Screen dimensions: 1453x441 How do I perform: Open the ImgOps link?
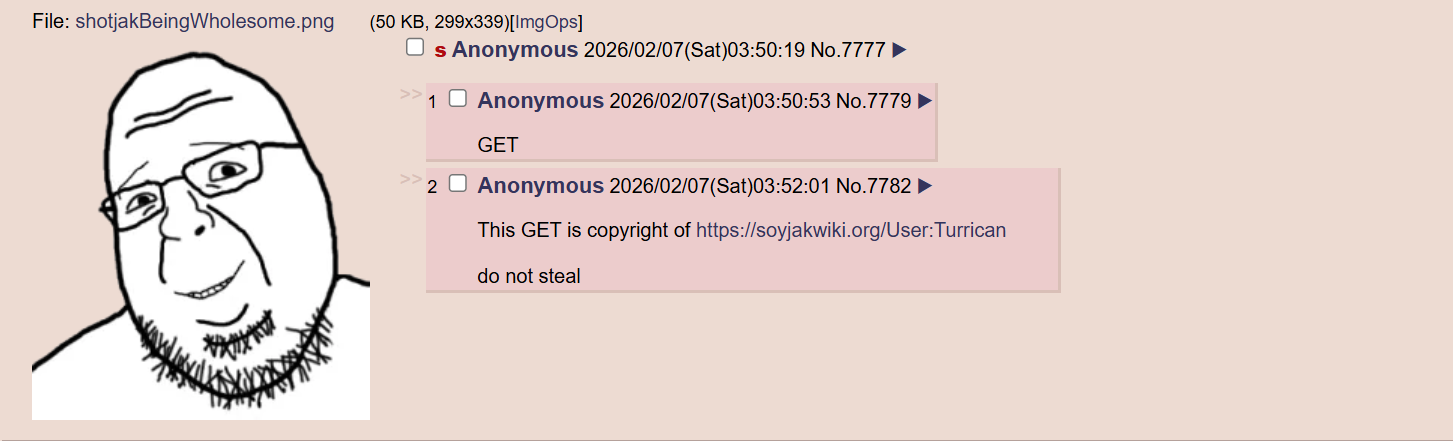(546, 21)
